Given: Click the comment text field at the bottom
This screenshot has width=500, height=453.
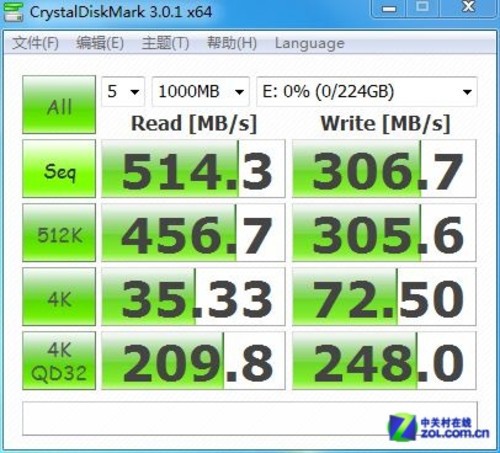Looking at the screenshot, I should 250,419.
